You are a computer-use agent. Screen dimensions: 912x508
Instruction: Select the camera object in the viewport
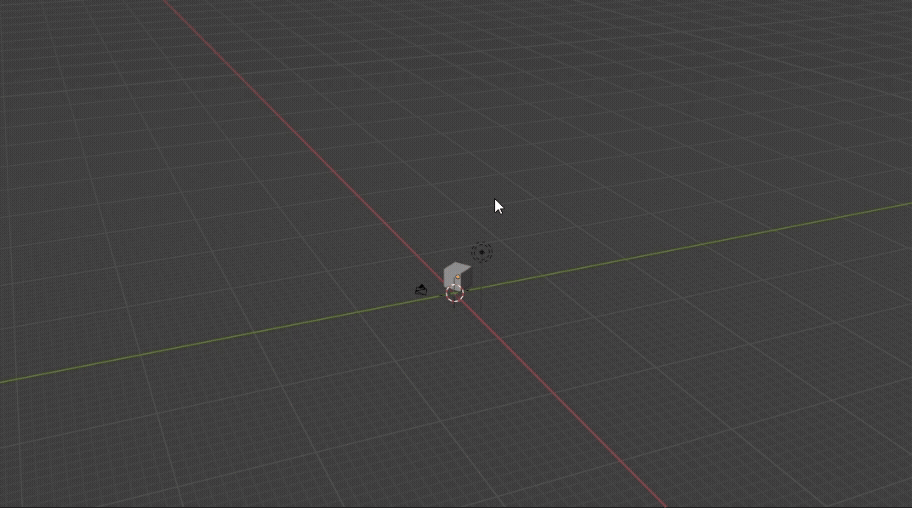tap(421, 289)
